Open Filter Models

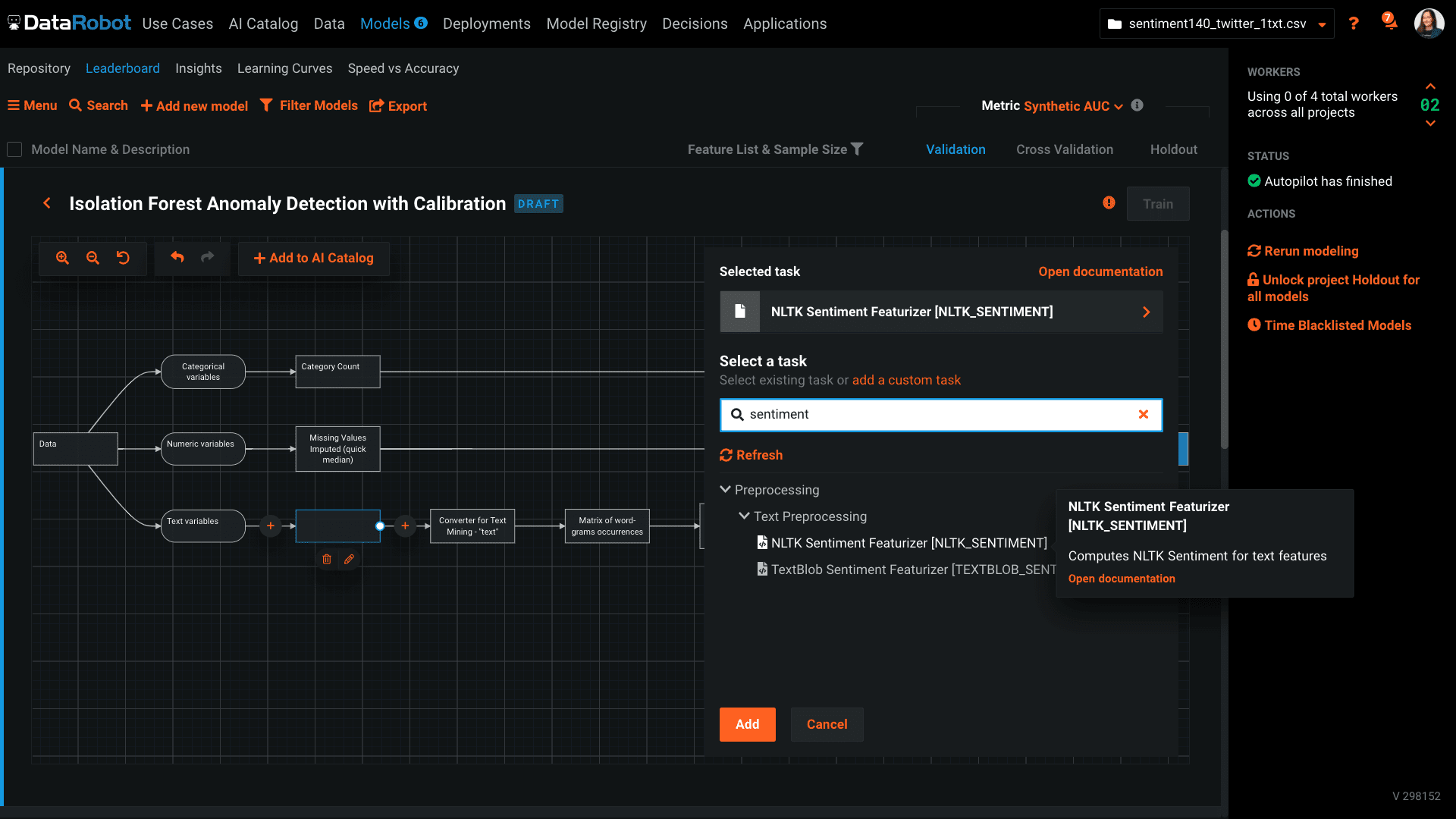[x=309, y=105]
